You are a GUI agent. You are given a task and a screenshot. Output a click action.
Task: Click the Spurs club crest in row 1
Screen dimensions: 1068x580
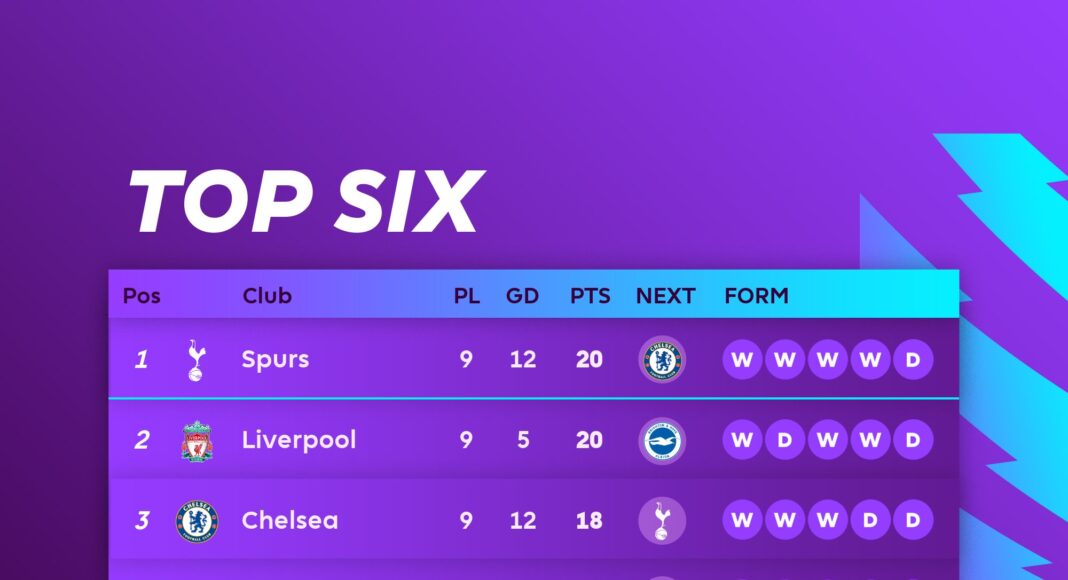(x=196, y=359)
